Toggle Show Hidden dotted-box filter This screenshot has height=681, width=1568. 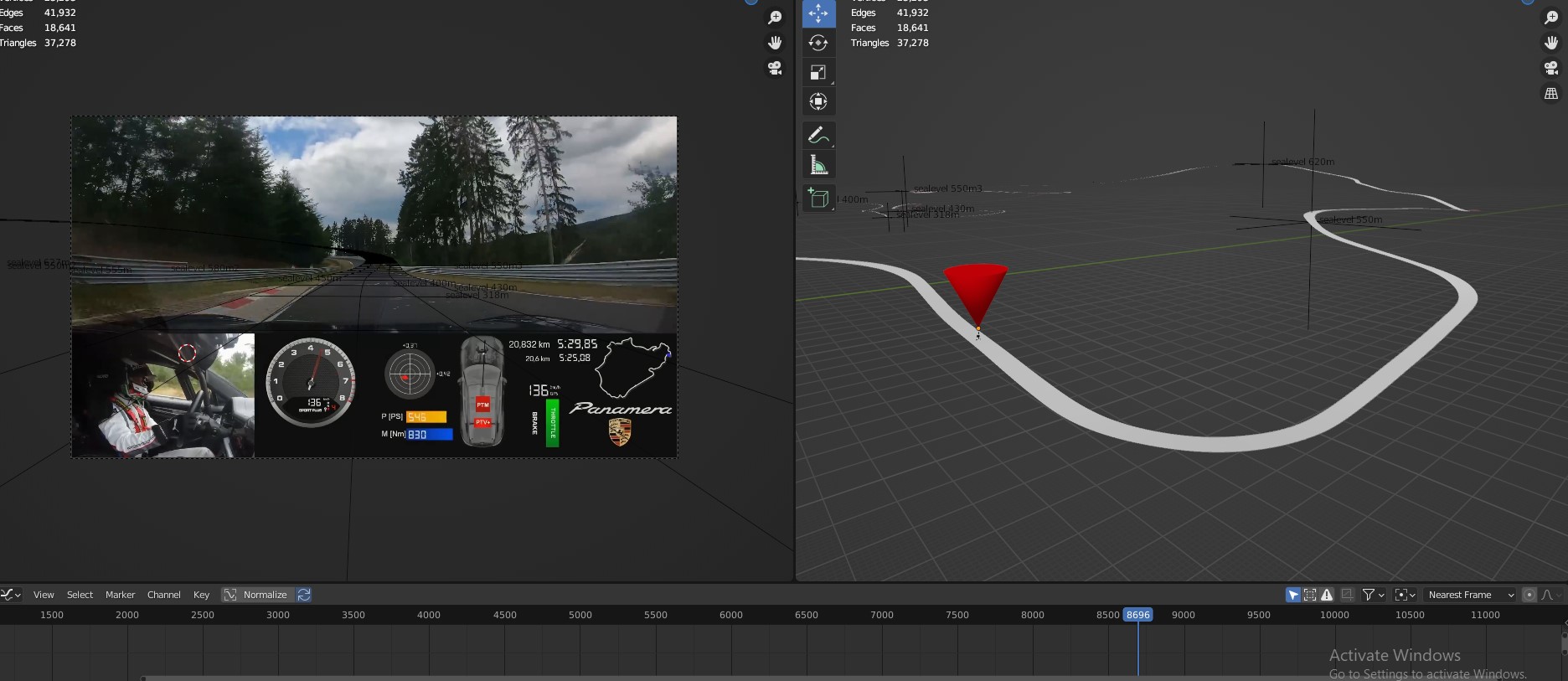click(1310, 595)
